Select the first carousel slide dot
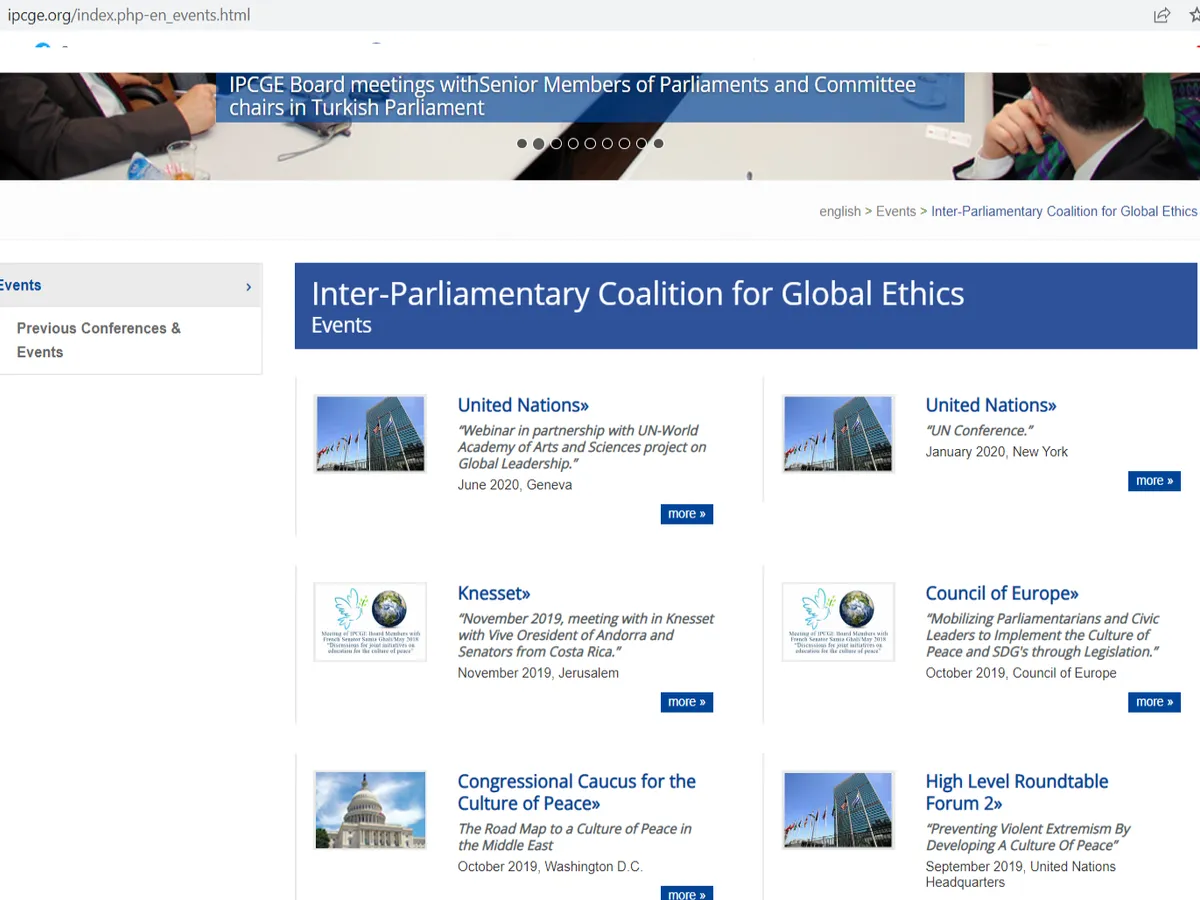 pyautogui.click(x=522, y=144)
